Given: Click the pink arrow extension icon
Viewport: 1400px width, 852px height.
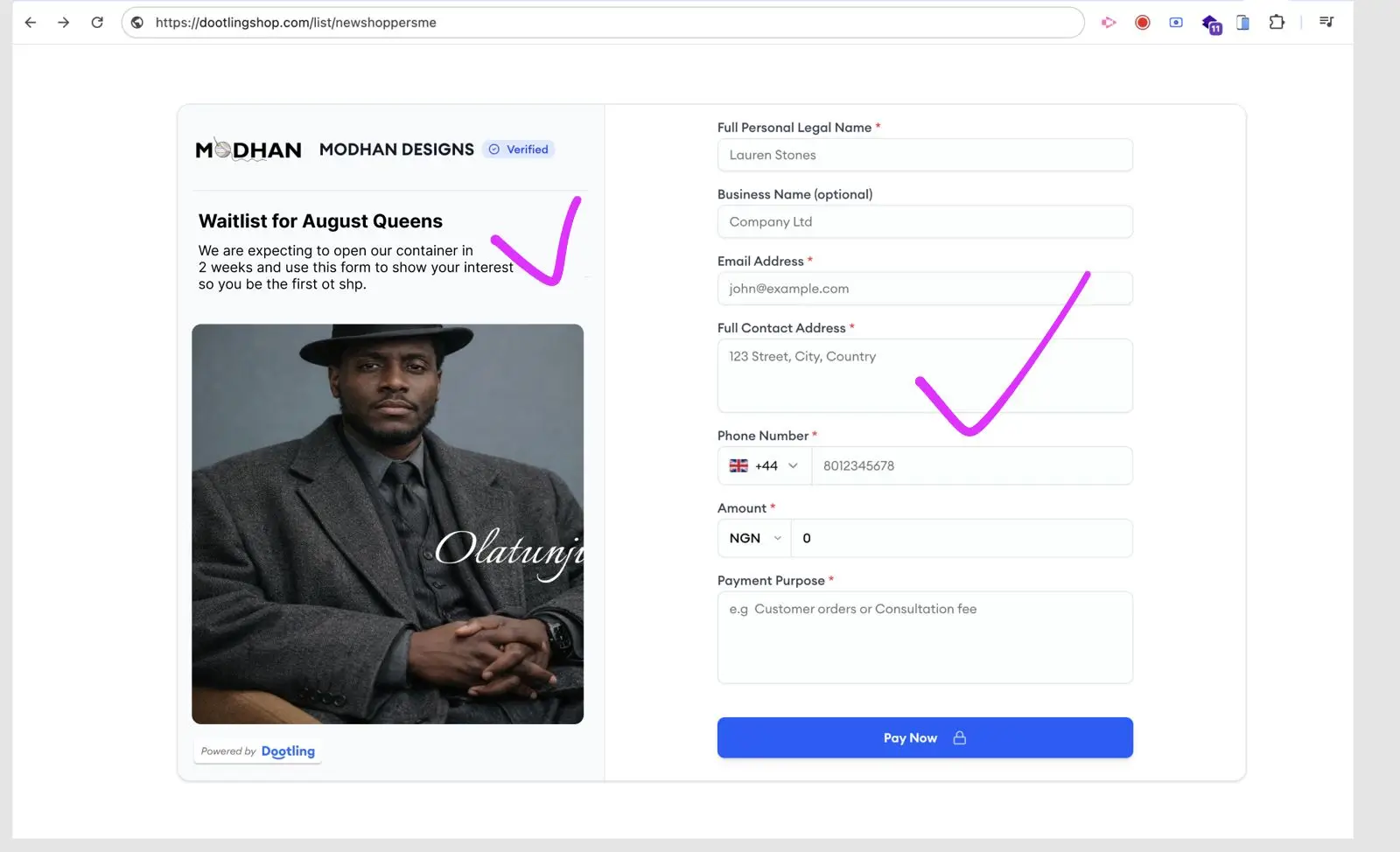Looking at the screenshot, I should click(1109, 23).
